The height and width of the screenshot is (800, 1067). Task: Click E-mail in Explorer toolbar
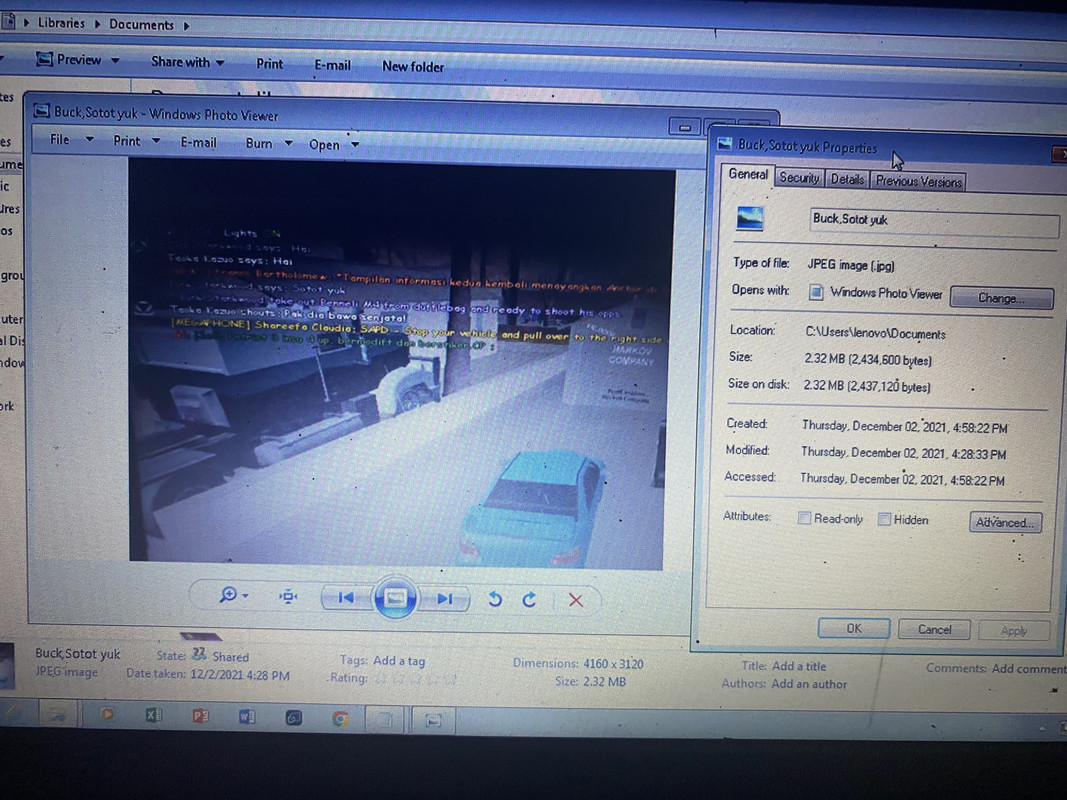tap(332, 65)
